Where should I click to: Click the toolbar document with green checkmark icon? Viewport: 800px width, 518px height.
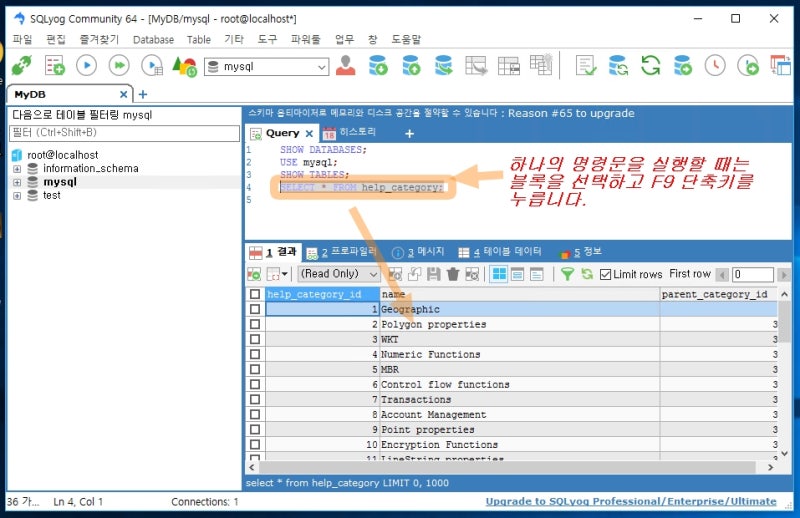pyautogui.click(x=586, y=65)
